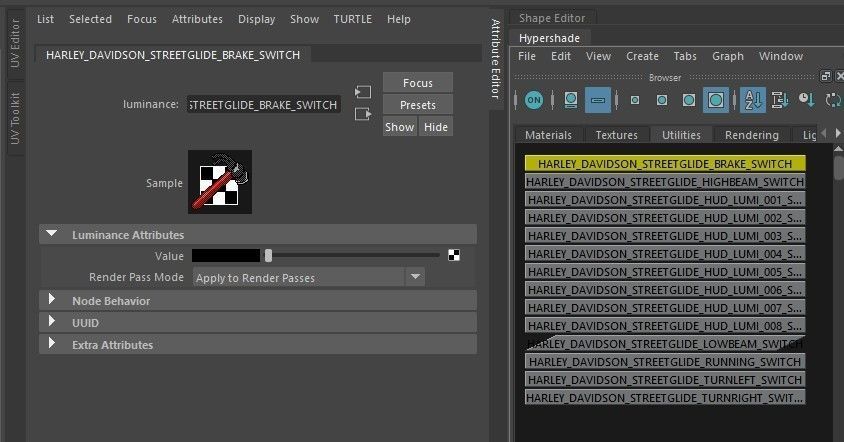Open the Help menu

tap(398, 19)
